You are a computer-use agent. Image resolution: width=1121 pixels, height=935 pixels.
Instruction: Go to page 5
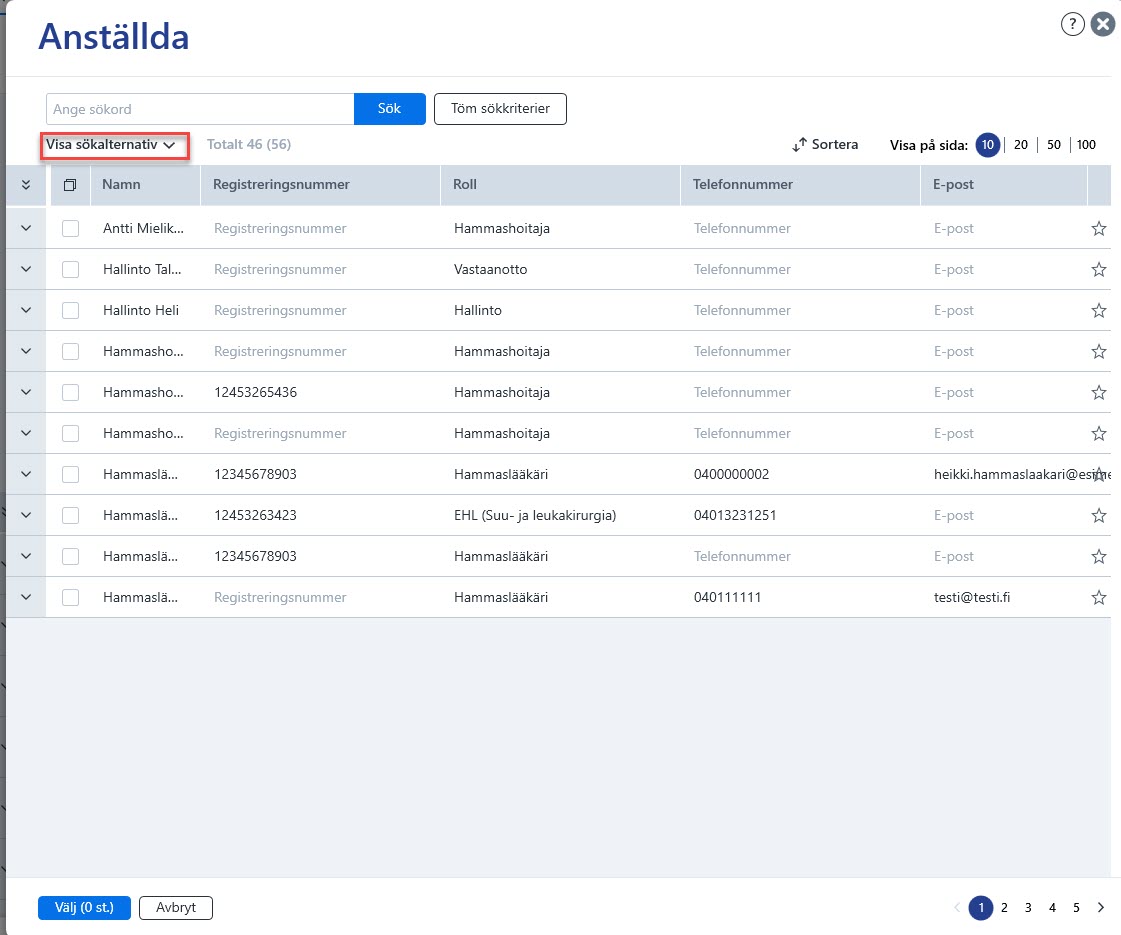[1076, 908]
